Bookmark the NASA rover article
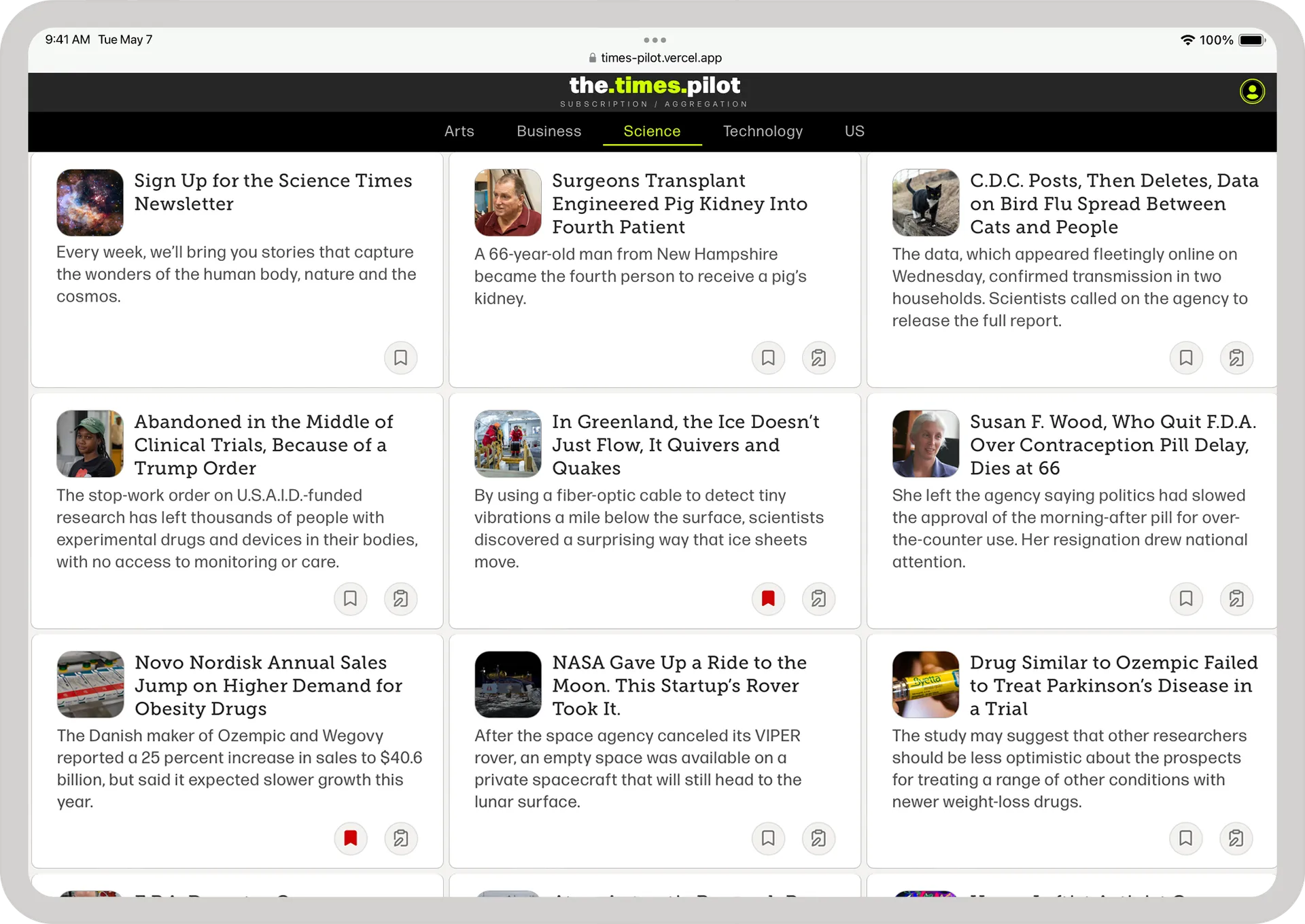This screenshot has height=924, width=1305. [x=768, y=838]
